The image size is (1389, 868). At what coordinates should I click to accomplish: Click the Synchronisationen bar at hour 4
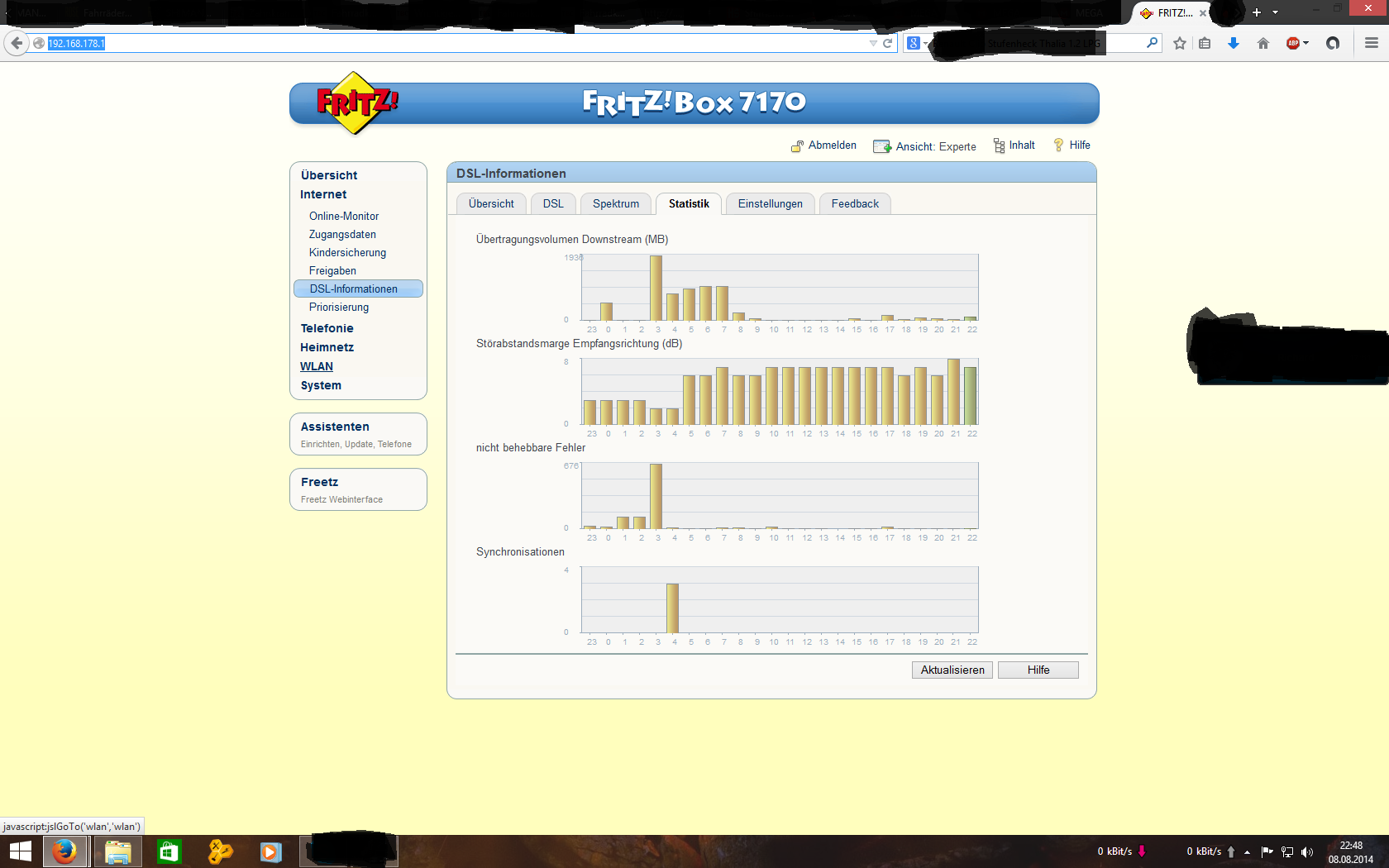(x=672, y=608)
